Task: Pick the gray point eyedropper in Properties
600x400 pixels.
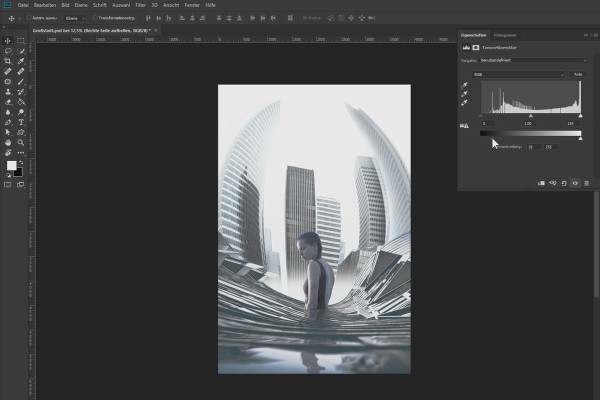Action: pos(464,94)
